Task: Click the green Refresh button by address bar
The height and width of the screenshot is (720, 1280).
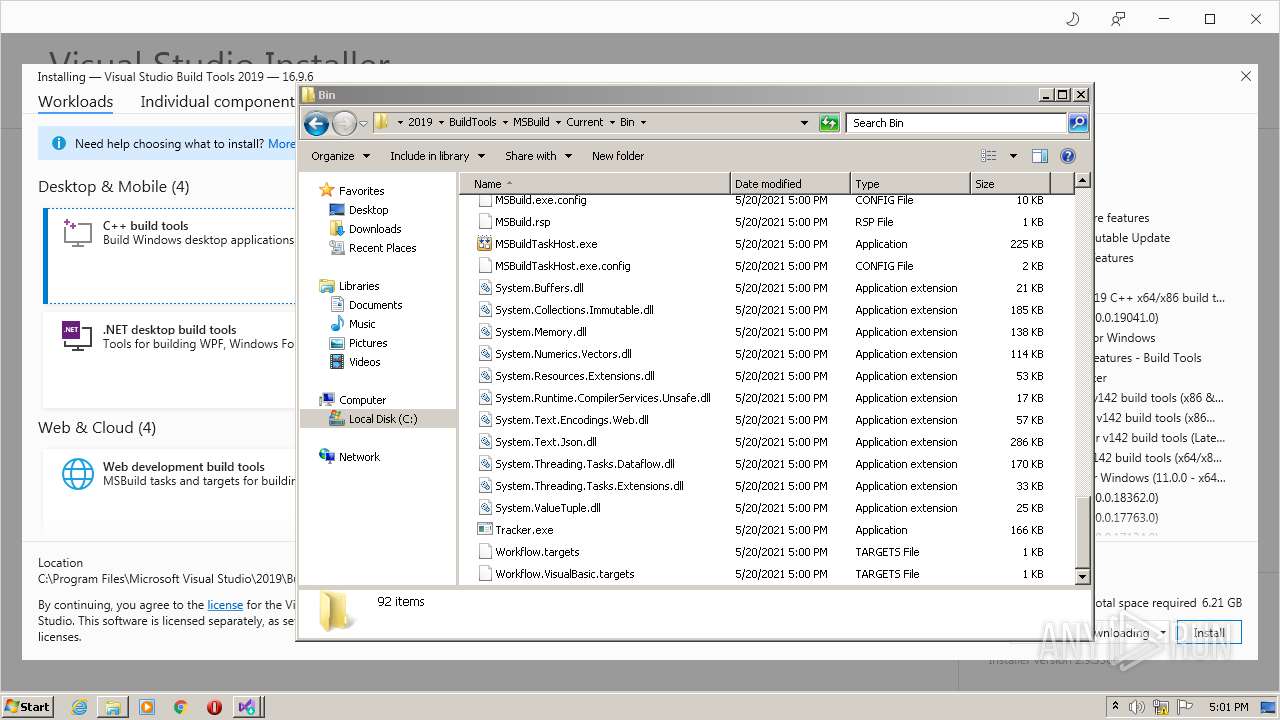Action: [x=828, y=123]
